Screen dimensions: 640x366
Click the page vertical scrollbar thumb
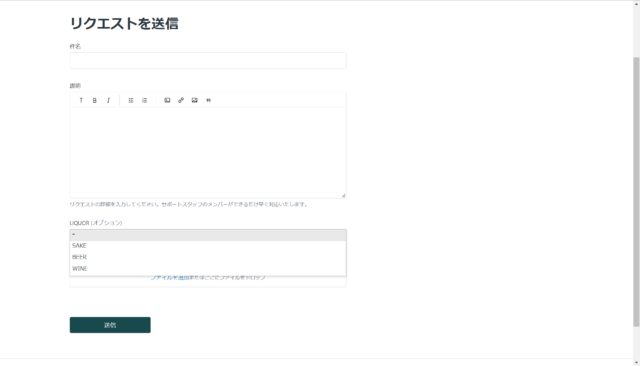636,192
